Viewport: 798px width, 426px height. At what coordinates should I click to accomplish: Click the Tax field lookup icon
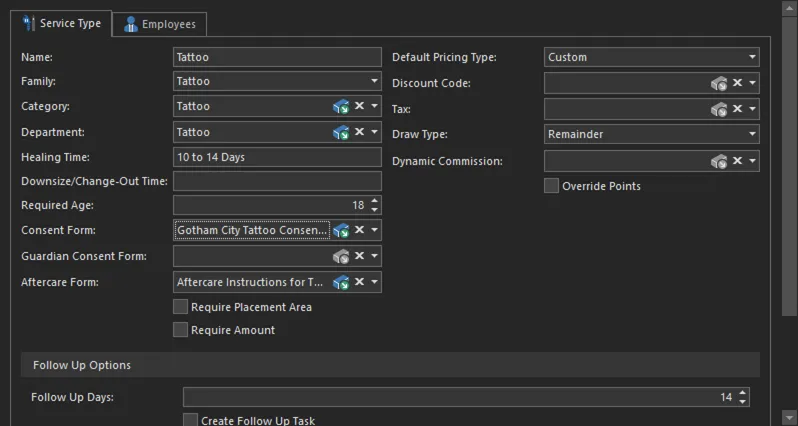(x=719, y=109)
